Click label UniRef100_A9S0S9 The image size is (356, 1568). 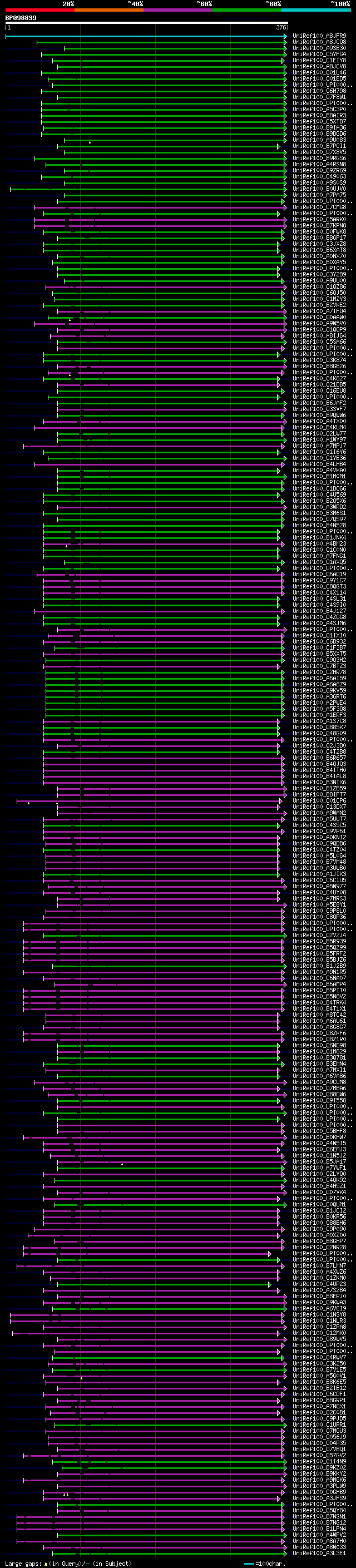point(319,182)
